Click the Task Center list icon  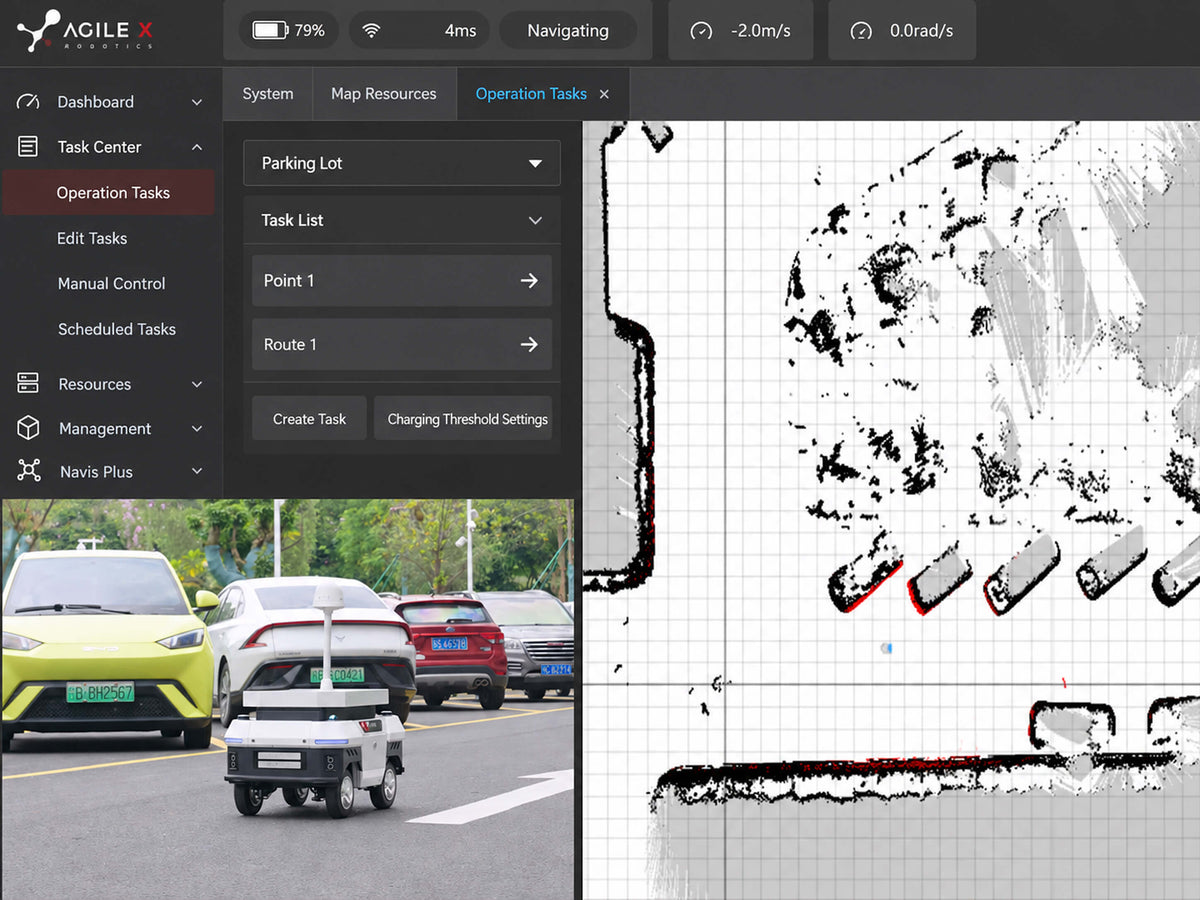(x=28, y=147)
